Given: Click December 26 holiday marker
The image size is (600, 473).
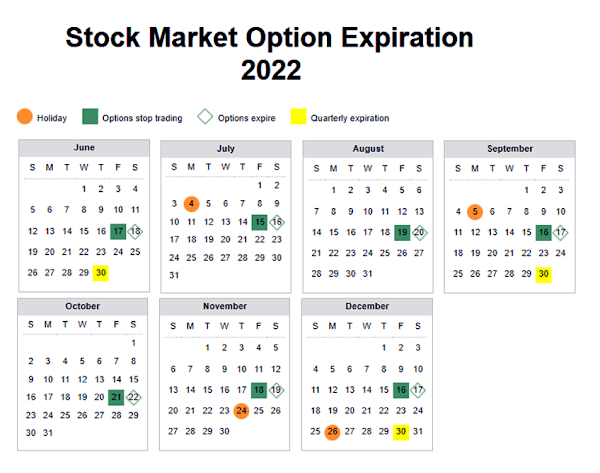Looking at the screenshot, I should (x=333, y=432).
